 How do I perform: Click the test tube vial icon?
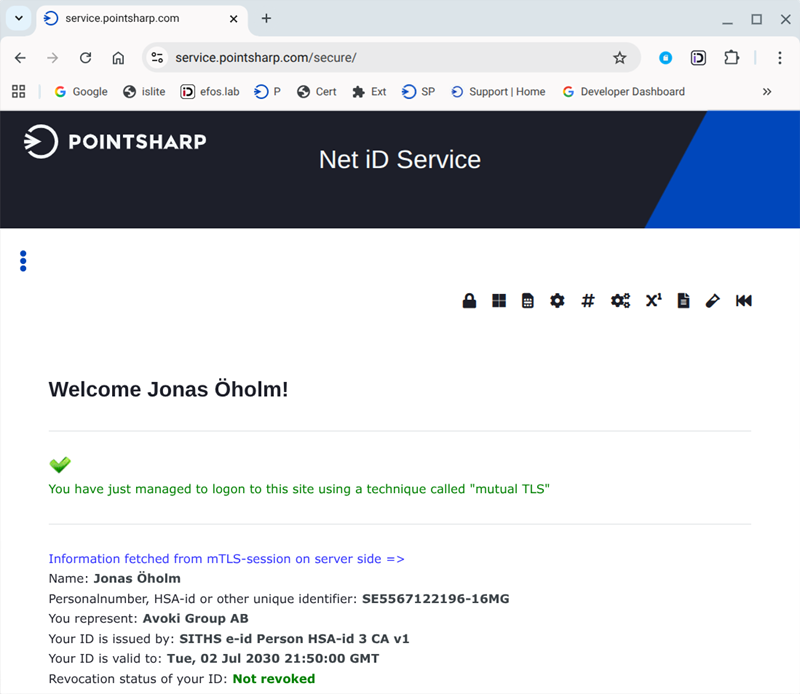tap(713, 301)
